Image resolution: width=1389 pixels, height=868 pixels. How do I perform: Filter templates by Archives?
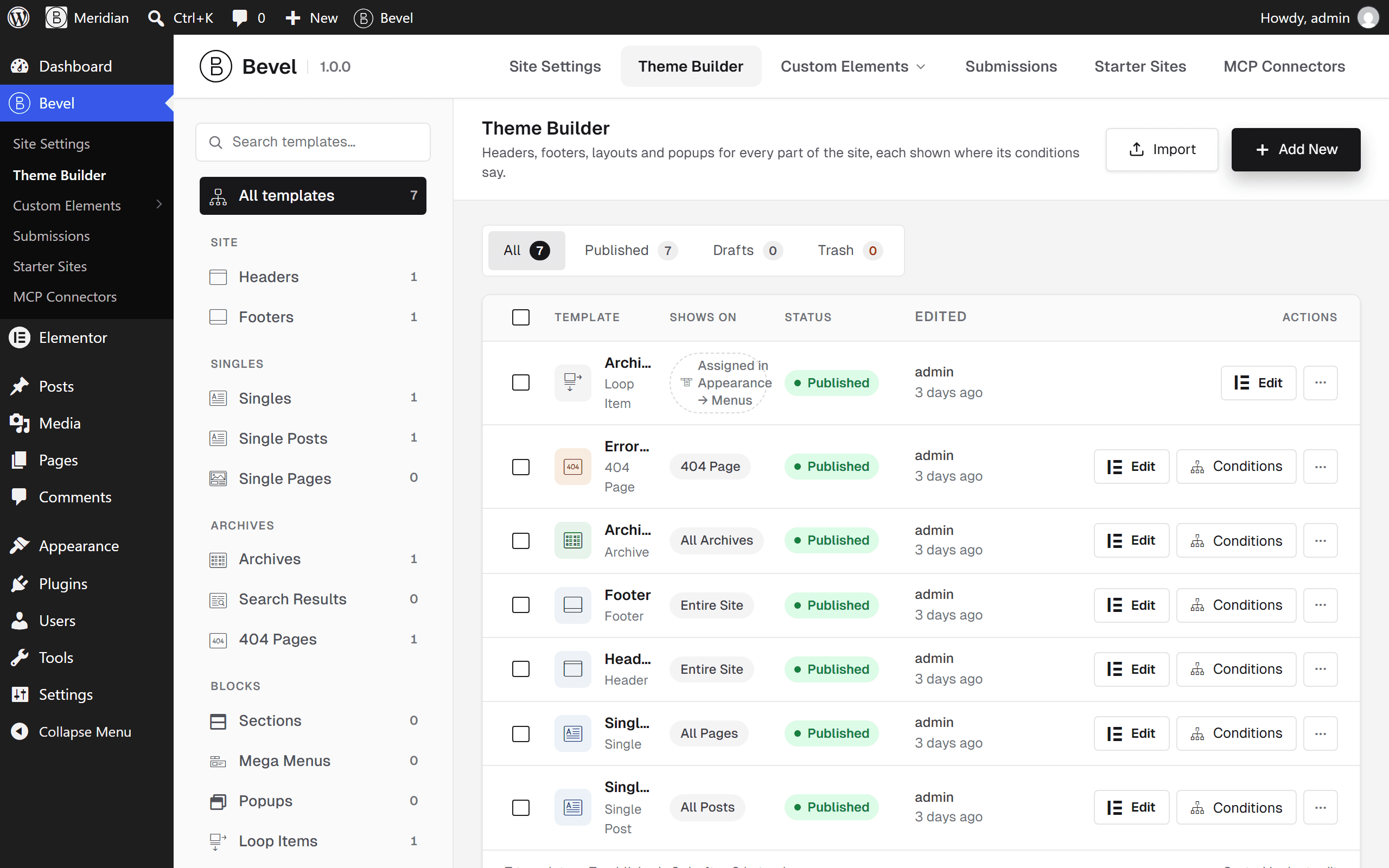pos(313,559)
